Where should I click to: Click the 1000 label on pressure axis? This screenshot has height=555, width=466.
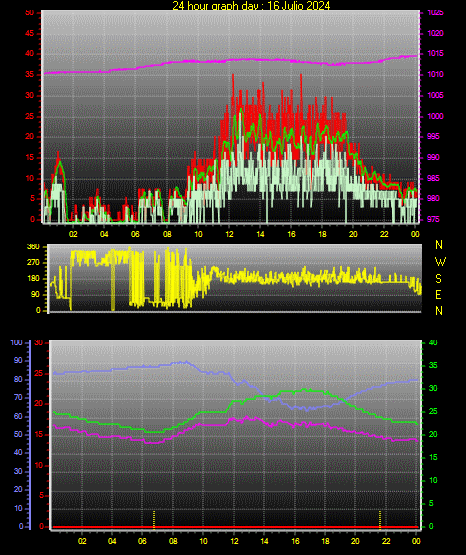[x=435, y=116]
